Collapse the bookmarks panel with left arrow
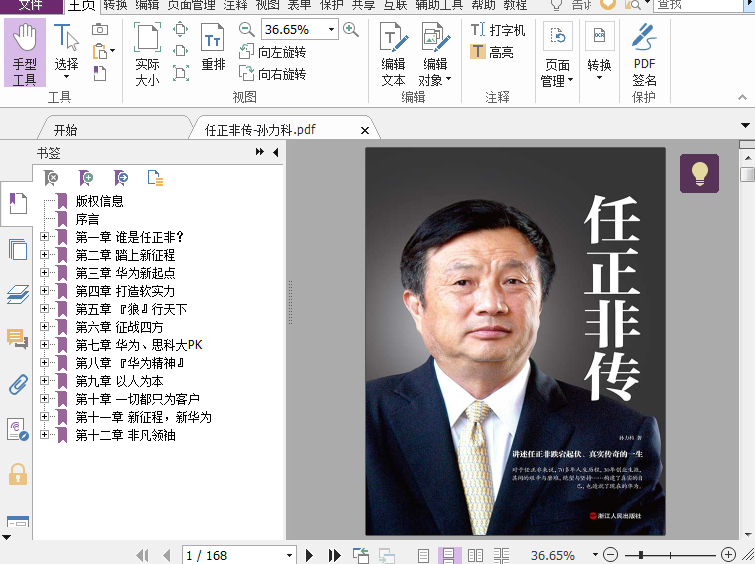Screen dimensions: 755x564 coord(276,152)
